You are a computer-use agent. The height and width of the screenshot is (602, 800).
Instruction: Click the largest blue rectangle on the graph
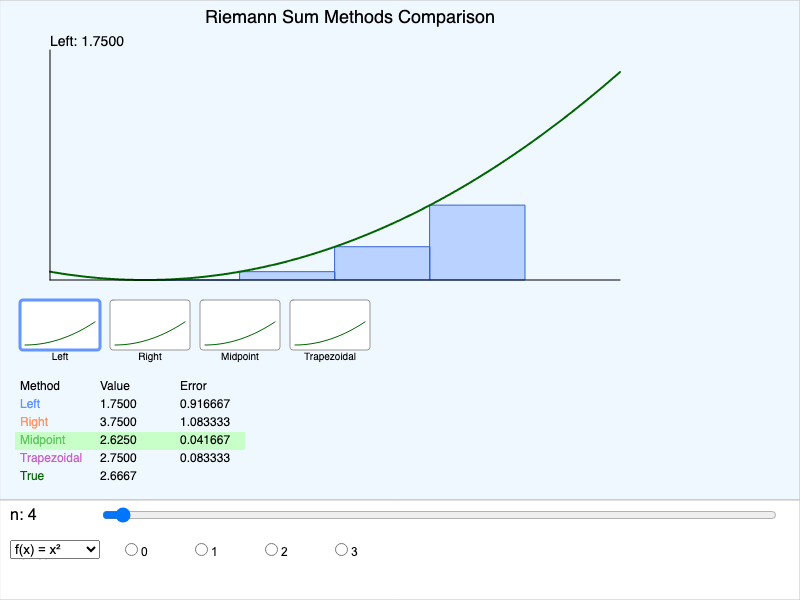[x=476, y=240]
